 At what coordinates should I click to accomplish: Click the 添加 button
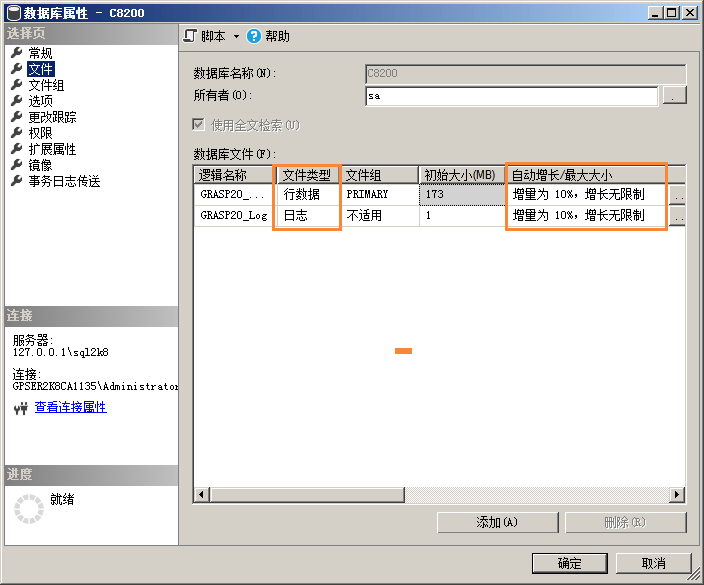pyautogui.click(x=497, y=523)
